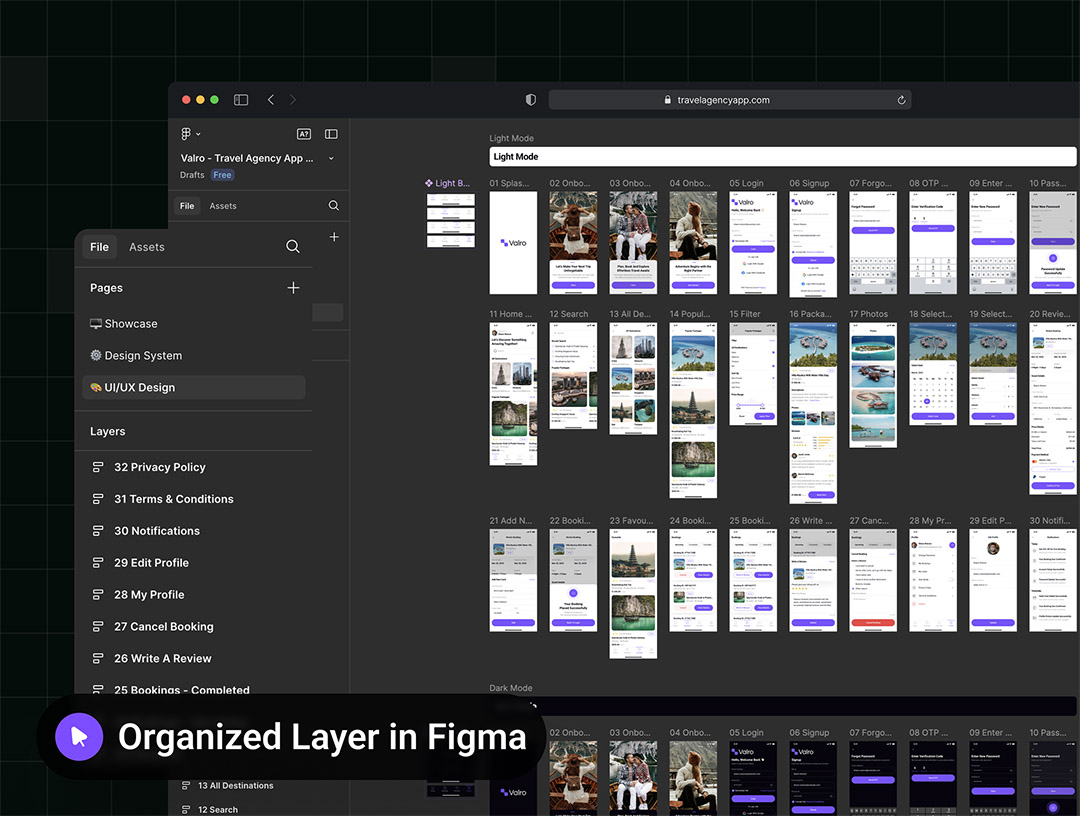This screenshot has width=1080, height=816.
Task: Switch to the Assets tab in zoomed panel
Action: tap(146, 247)
